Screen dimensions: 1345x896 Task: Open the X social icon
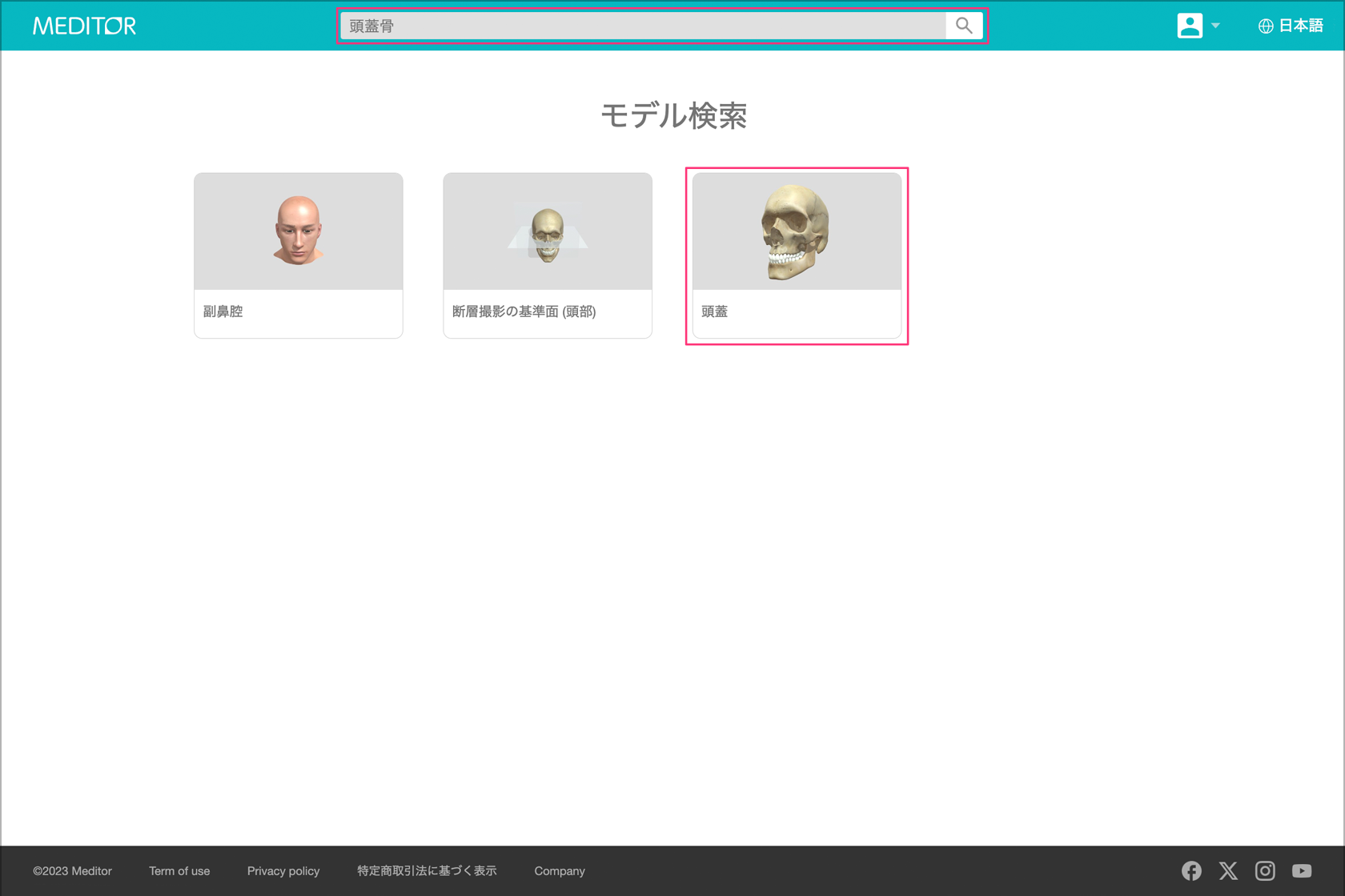coord(1228,870)
